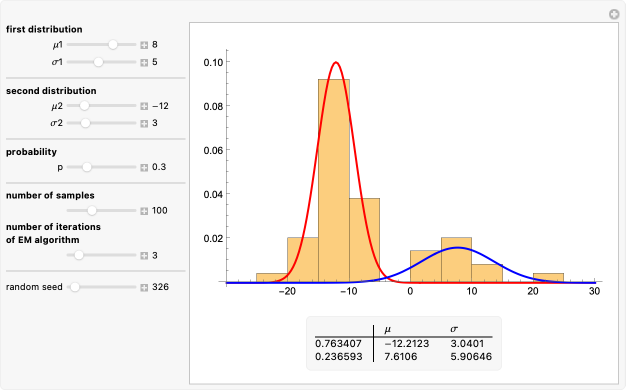
Task: Click the estimated sigma 5.90646
Action: [x=471, y=356]
